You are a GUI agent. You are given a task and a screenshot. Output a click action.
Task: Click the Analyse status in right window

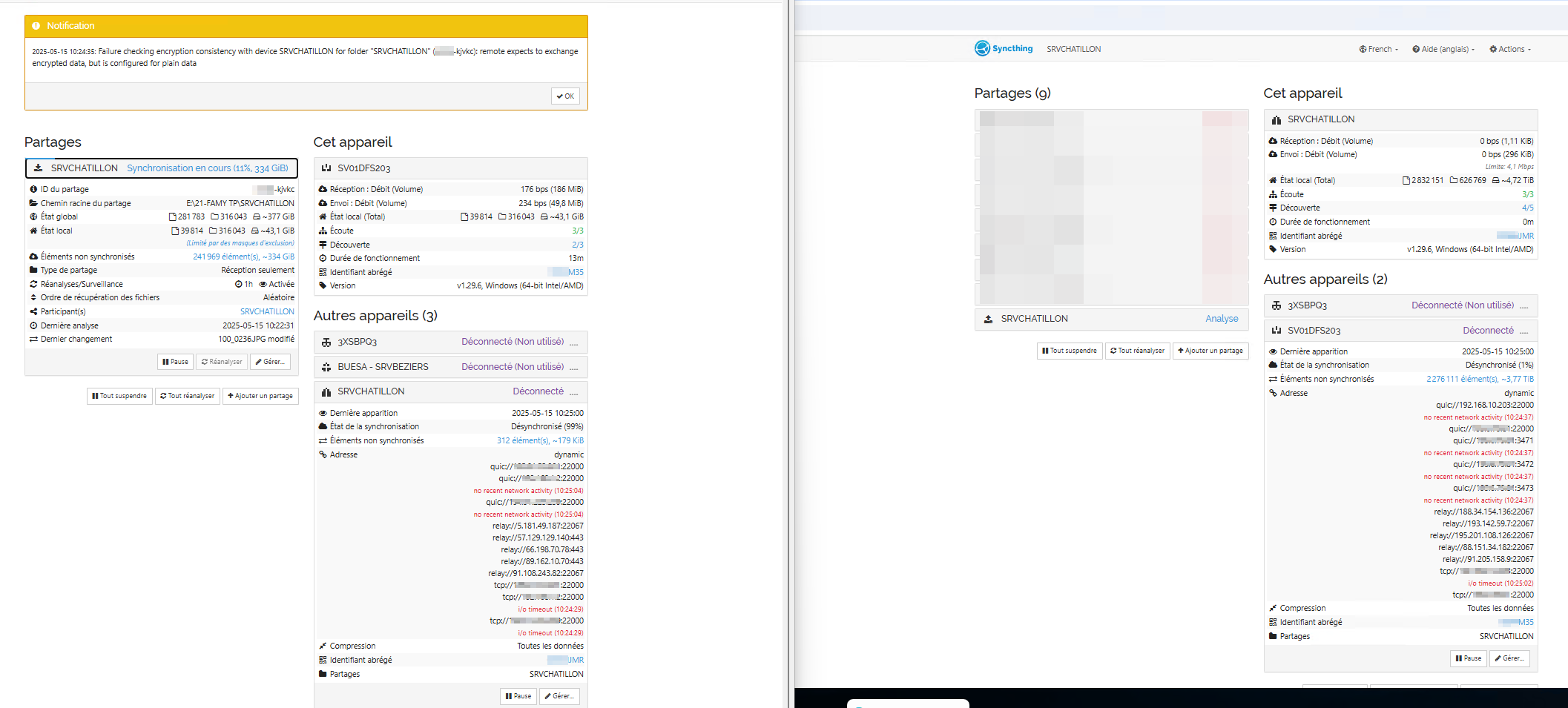tap(1222, 319)
